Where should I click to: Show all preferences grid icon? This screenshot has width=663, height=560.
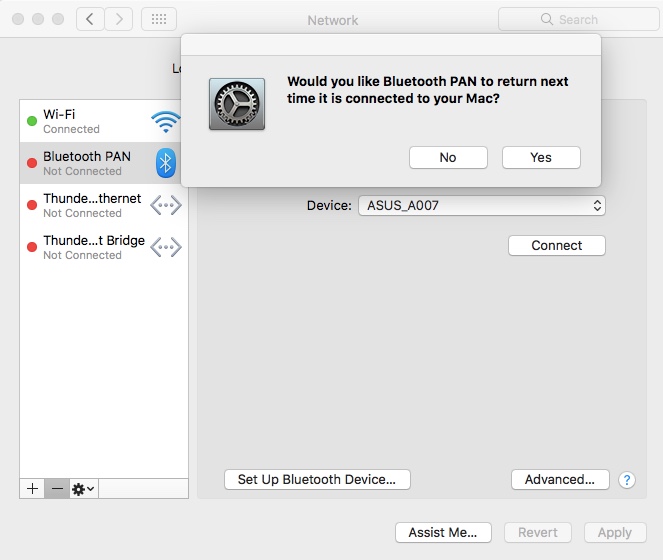click(159, 19)
